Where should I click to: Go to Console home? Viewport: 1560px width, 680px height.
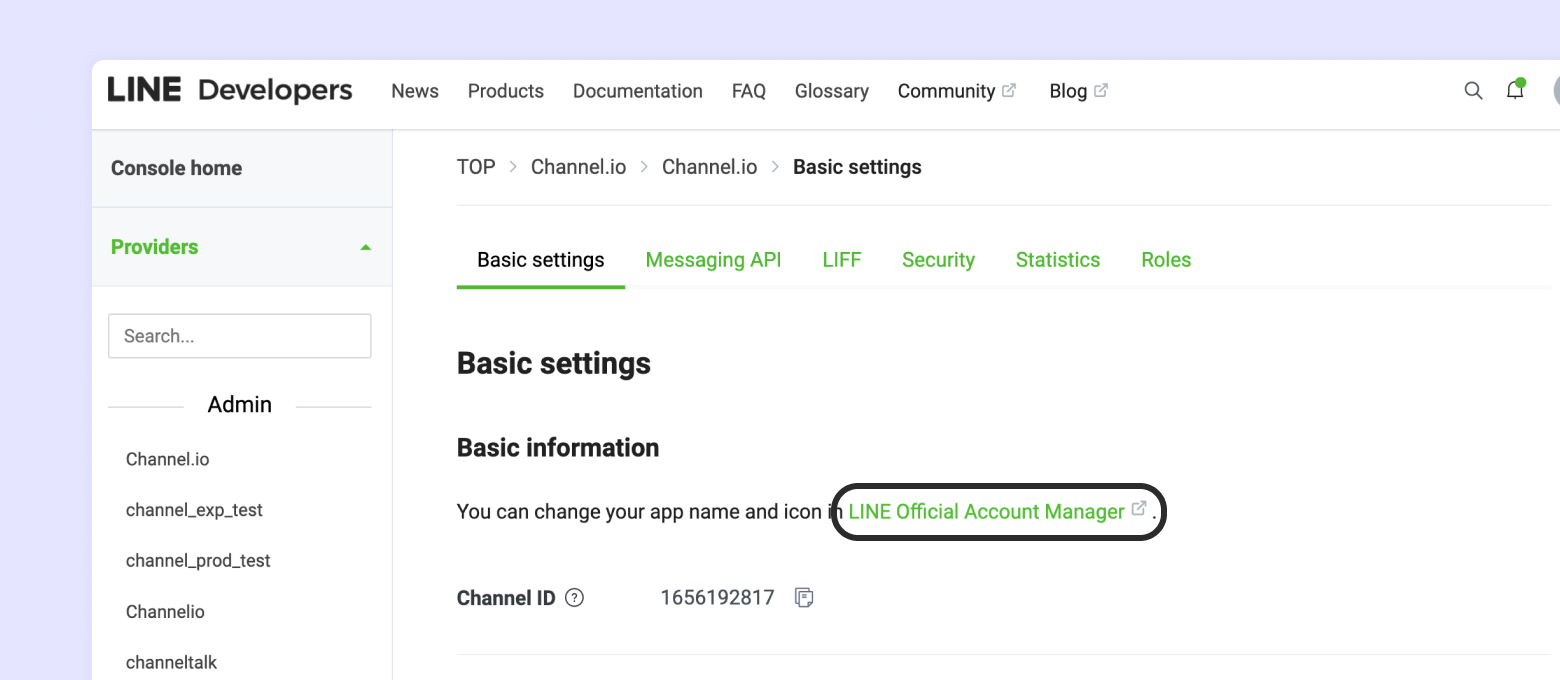tap(176, 168)
